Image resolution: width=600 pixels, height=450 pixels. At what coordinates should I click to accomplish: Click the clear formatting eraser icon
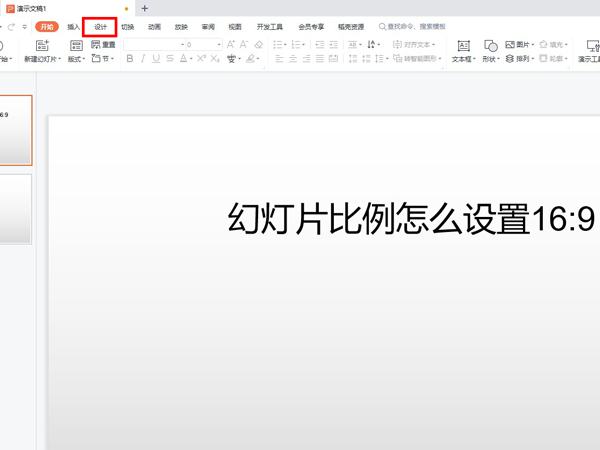tap(259, 45)
